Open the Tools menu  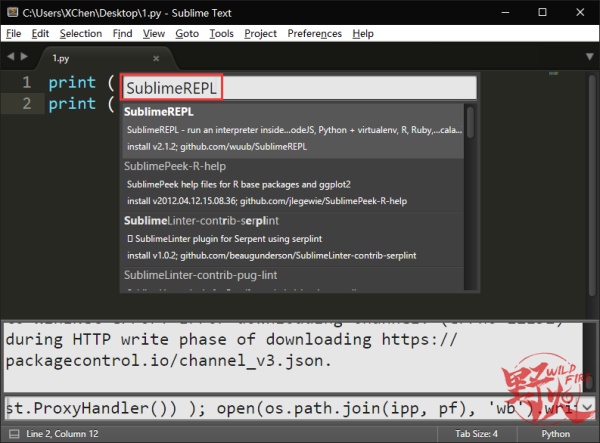coord(221,34)
